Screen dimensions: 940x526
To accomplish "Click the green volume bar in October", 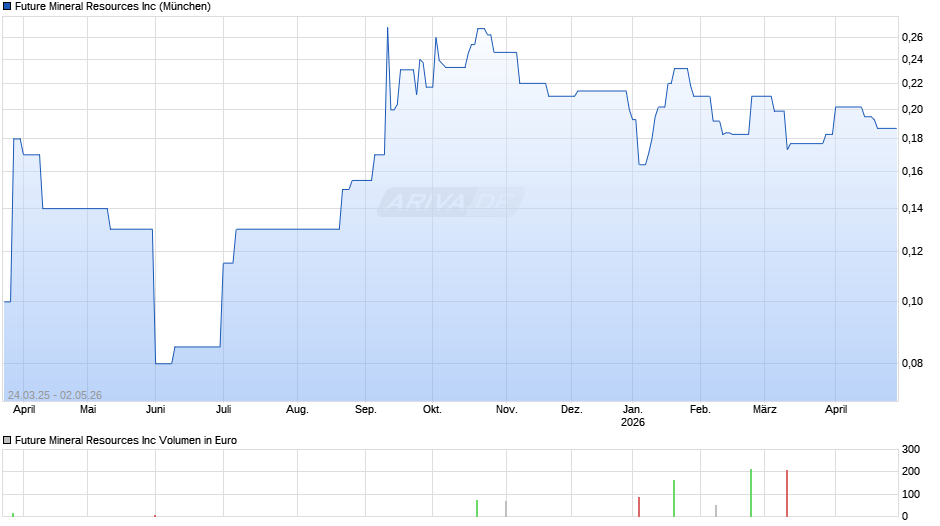I will point(477,509).
